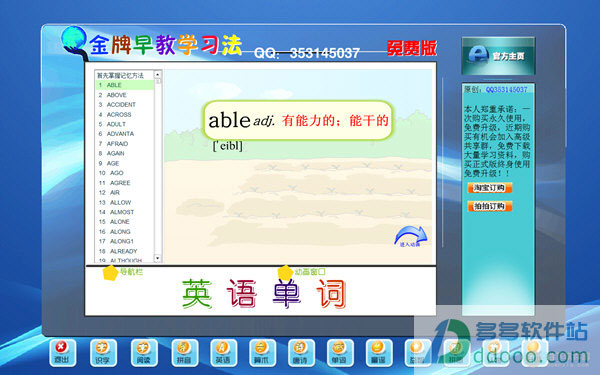The width and height of the screenshot is (600, 375).
Task: Open the 拼音 pinyin module icon
Action: pos(185,352)
